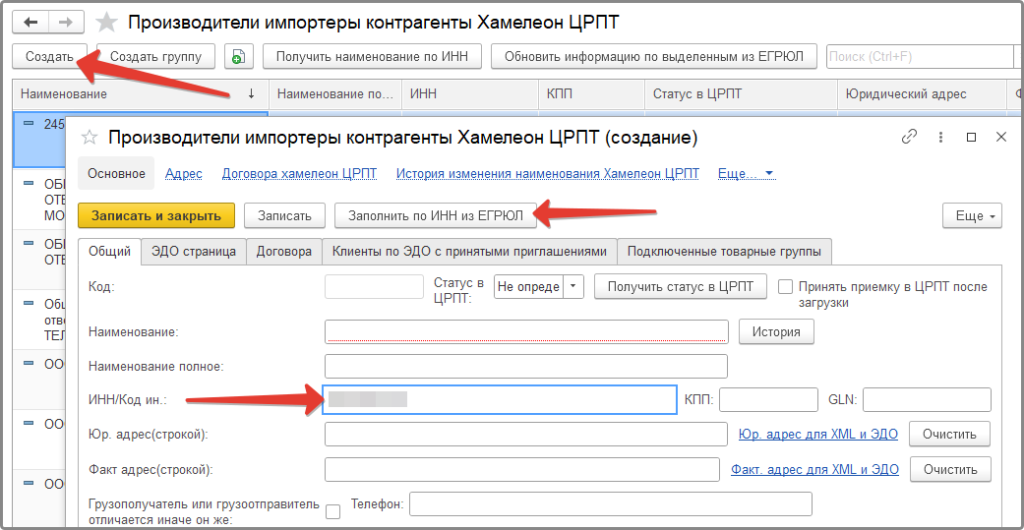
Task: Click Очистить next to Юр. адрес
Action: [950, 434]
